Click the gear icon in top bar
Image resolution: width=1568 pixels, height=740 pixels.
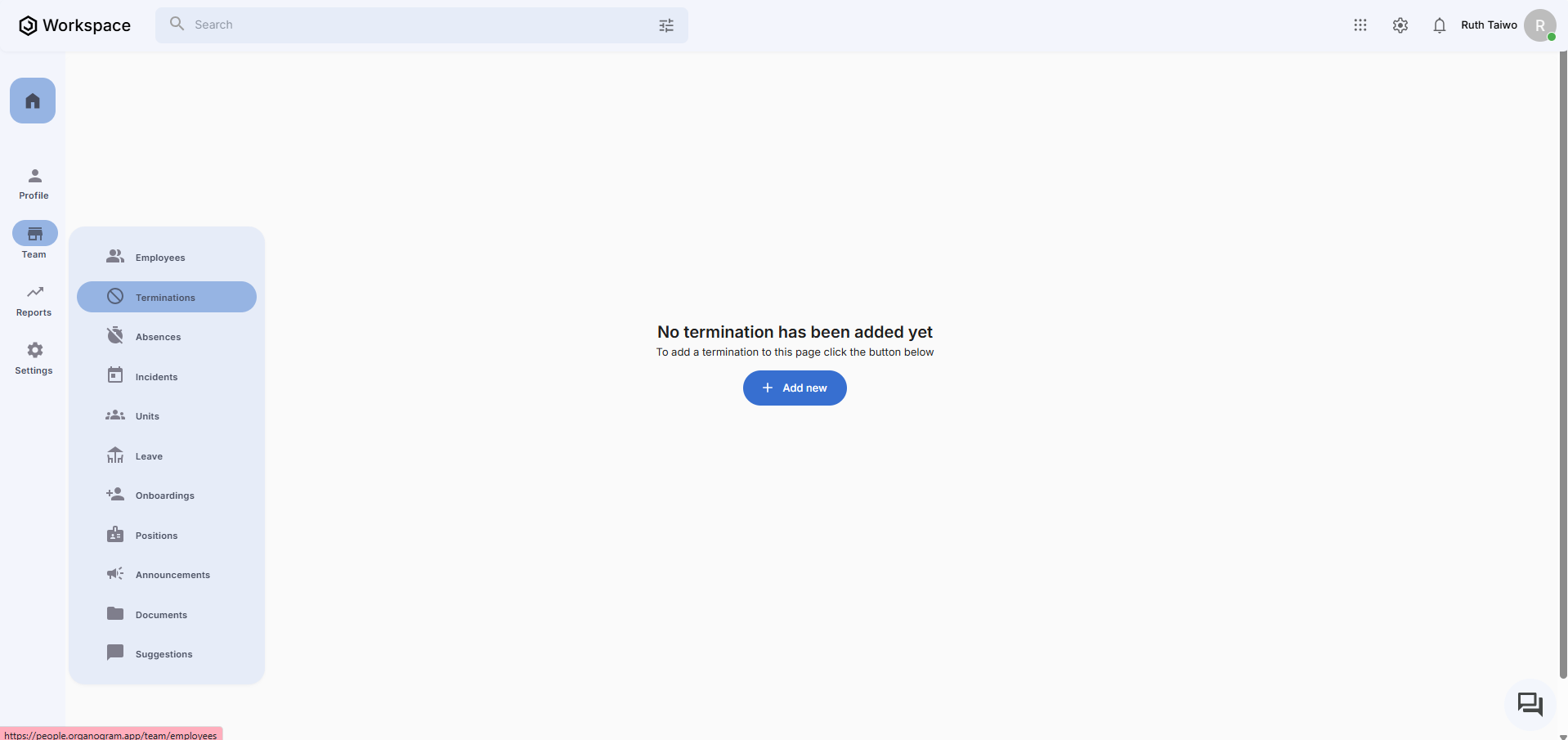[1400, 25]
